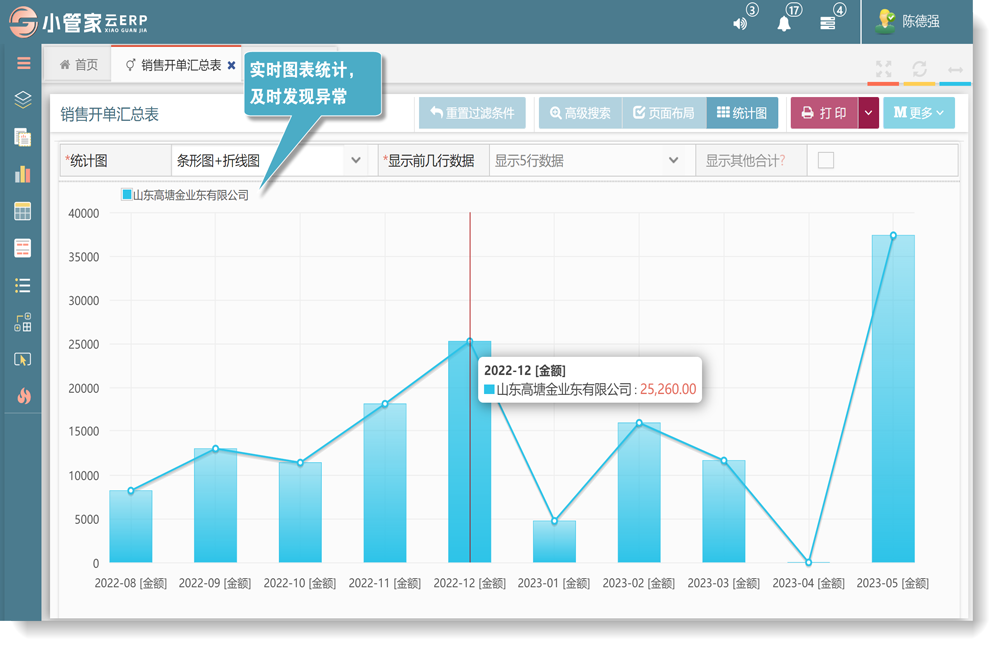This screenshot has width=1000, height=651.
Task: Toggle the 统计图 chart view button
Action: [x=742, y=113]
